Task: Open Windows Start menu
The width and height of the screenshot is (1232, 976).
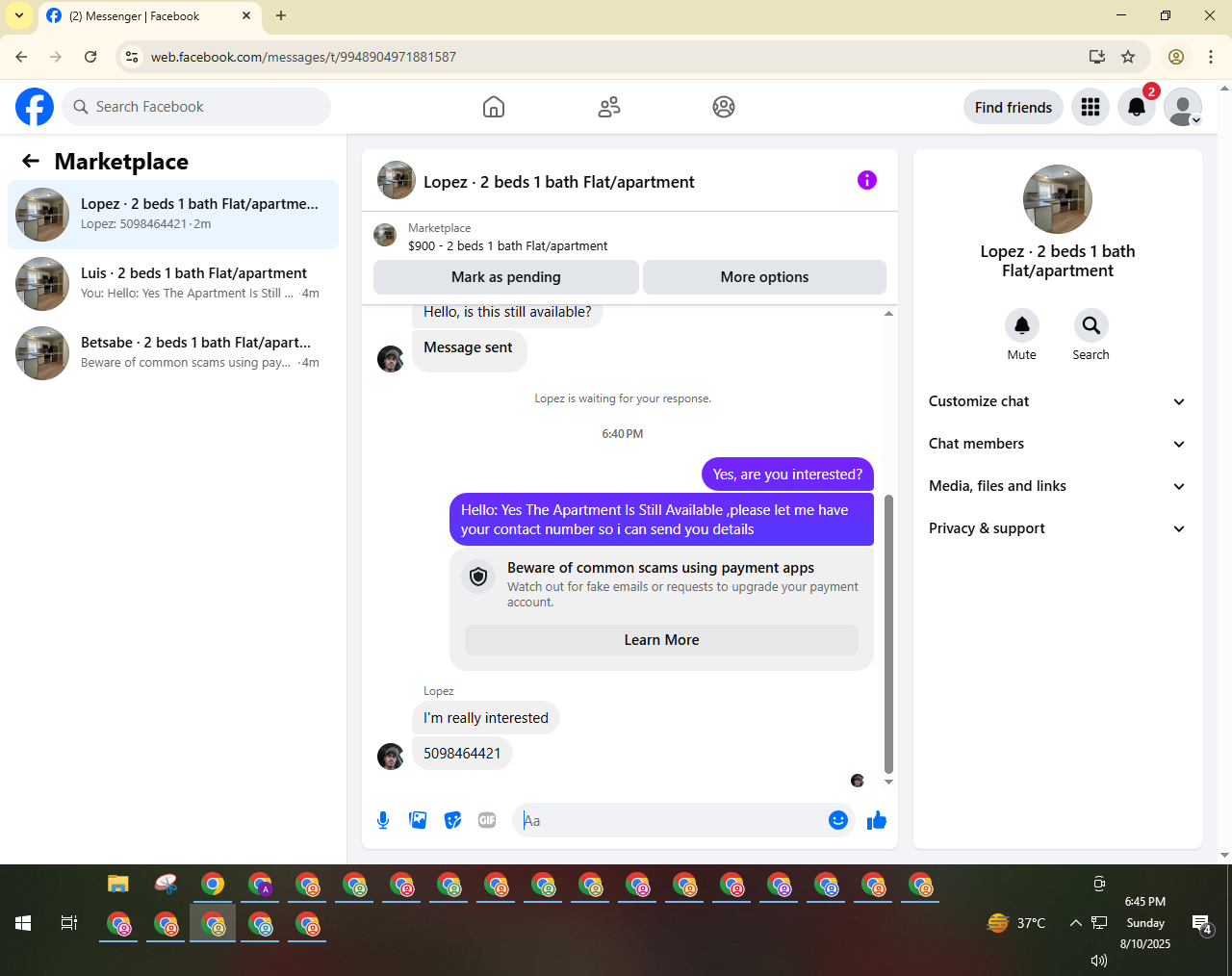Action: coord(23,923)
